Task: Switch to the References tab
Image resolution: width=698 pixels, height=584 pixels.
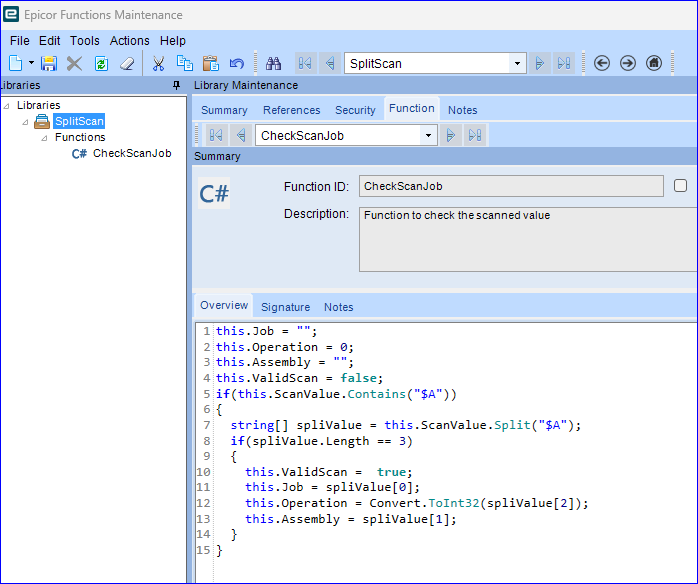Action: (x=291, y=110)
